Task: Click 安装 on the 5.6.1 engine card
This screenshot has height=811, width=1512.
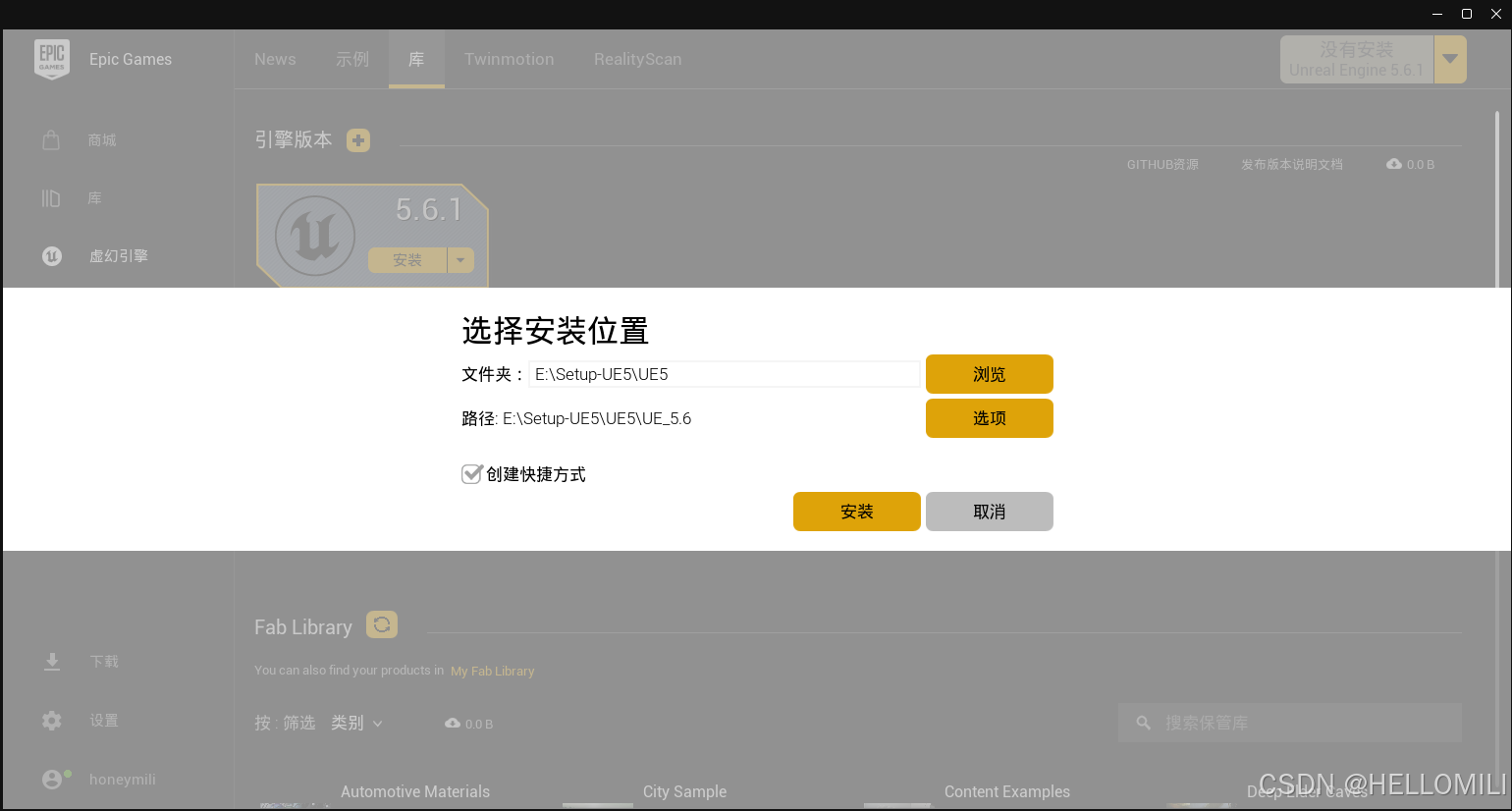Action: click(x=407, y=260)
